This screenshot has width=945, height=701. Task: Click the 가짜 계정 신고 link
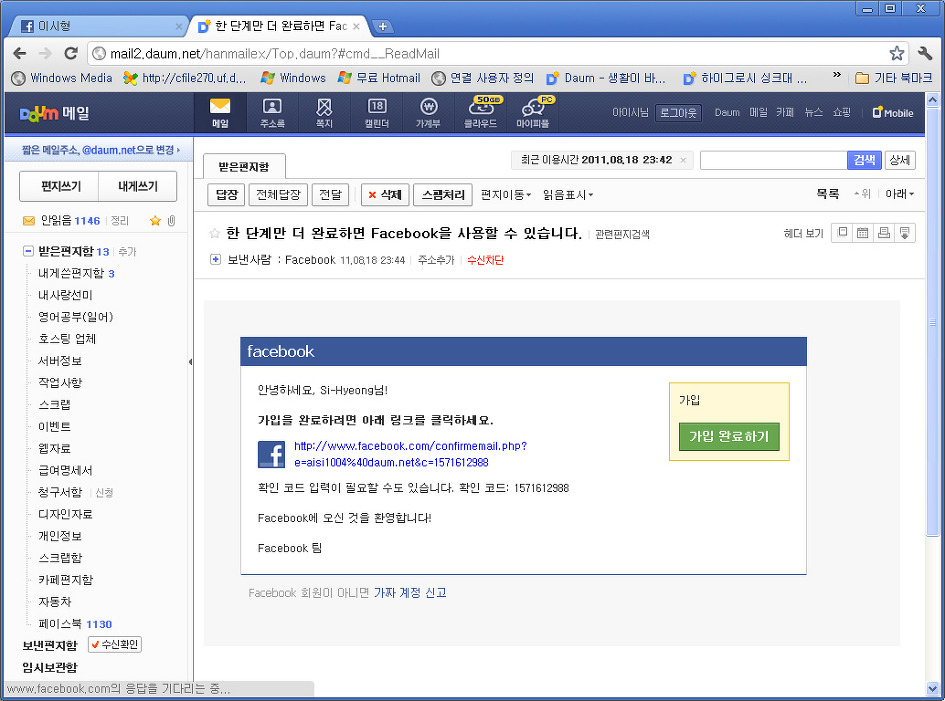(410, 593)
